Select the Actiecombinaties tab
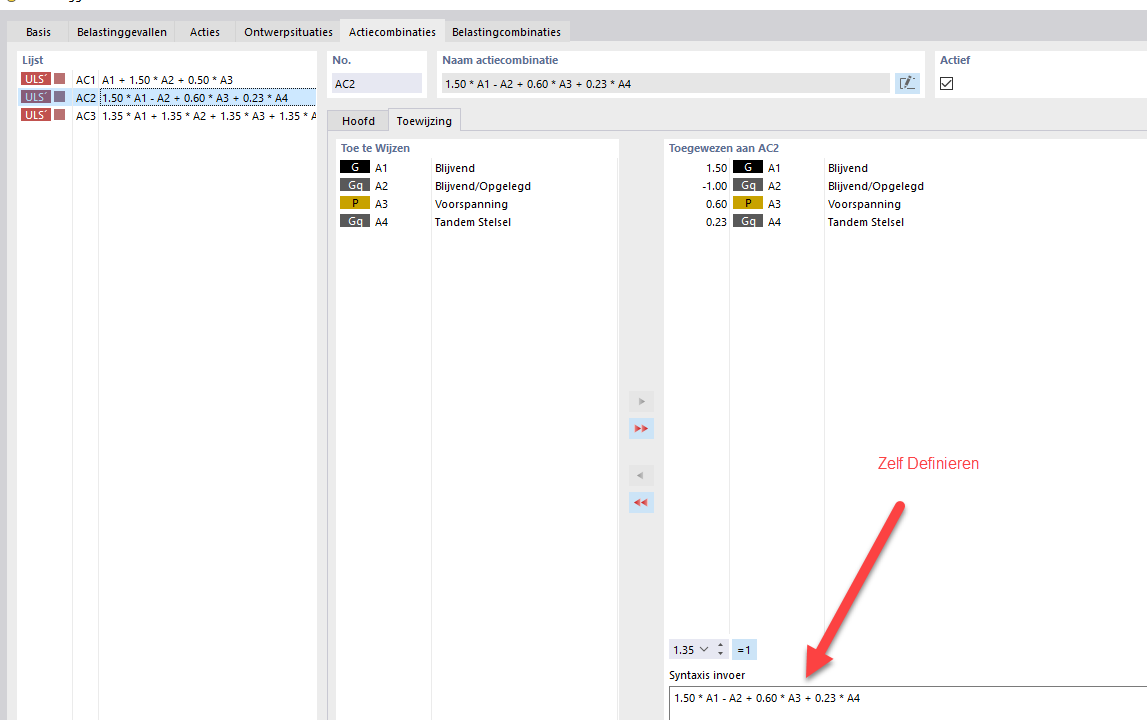 click(392, 32)
